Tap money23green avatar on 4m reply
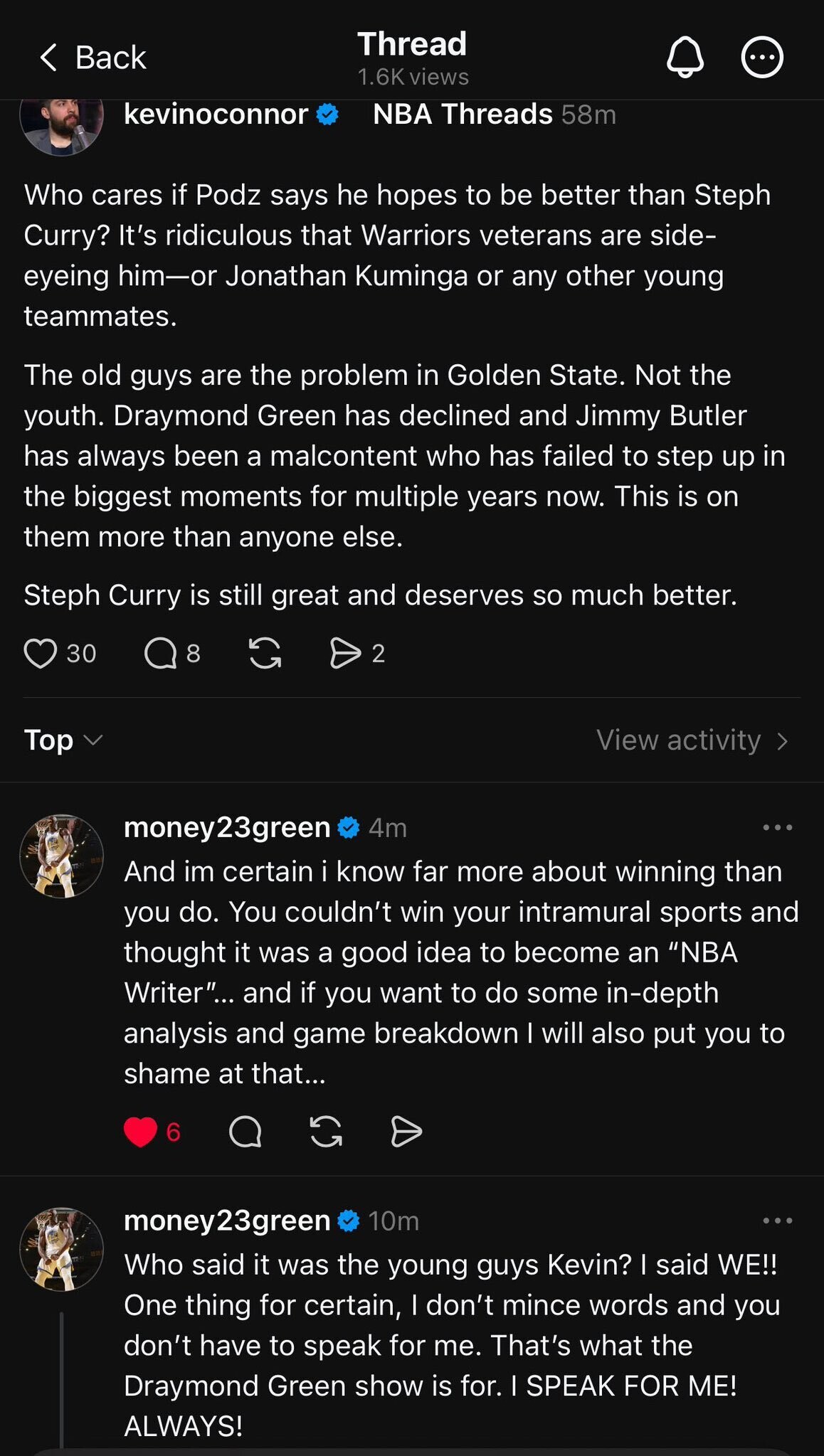Image resolution: width=824 pixels, height=1456 pixels. pyautogui.click(x=62, y=856)
